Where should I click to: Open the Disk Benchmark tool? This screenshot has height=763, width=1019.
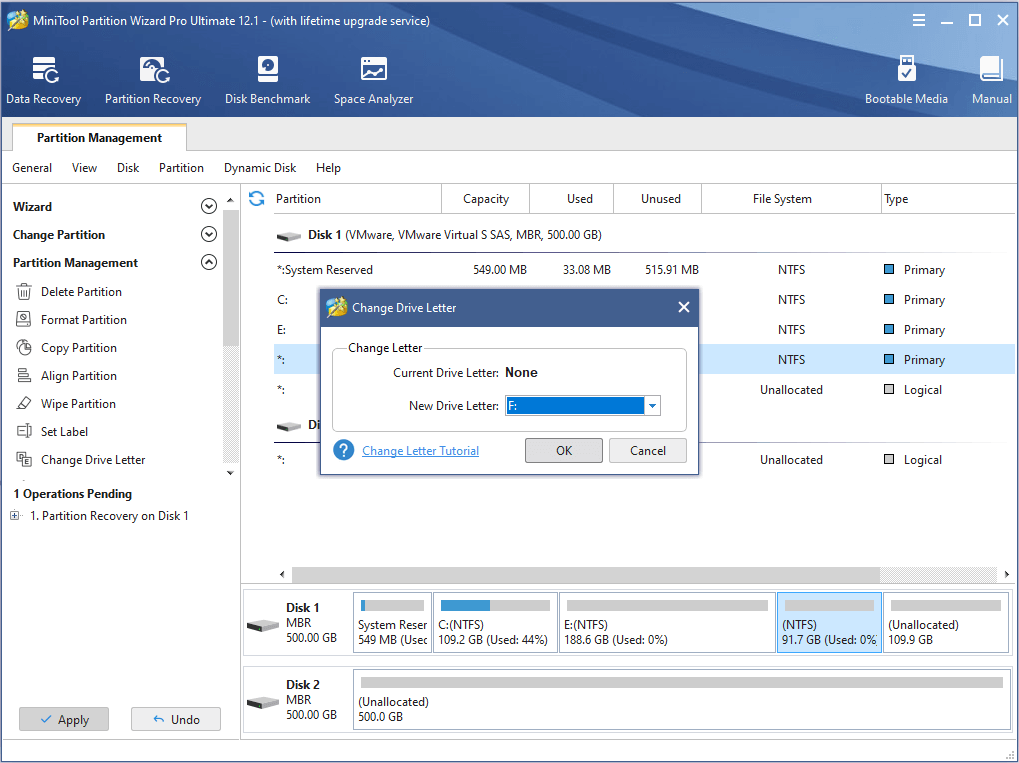pyautogui.click(x=267, y=81)
